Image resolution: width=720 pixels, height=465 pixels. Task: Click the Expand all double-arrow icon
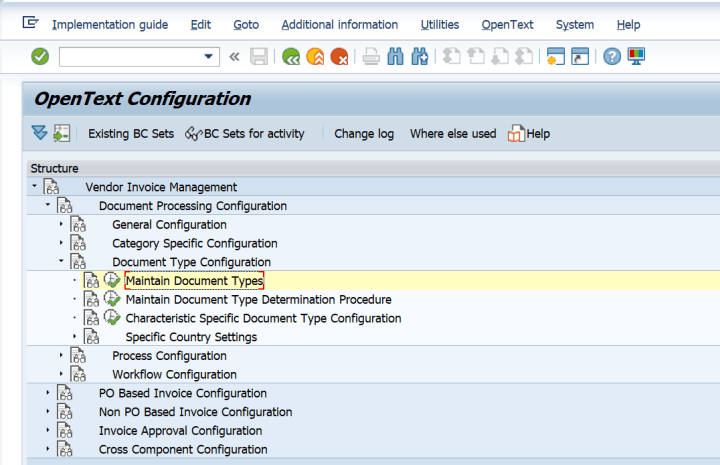pos(39,133)
